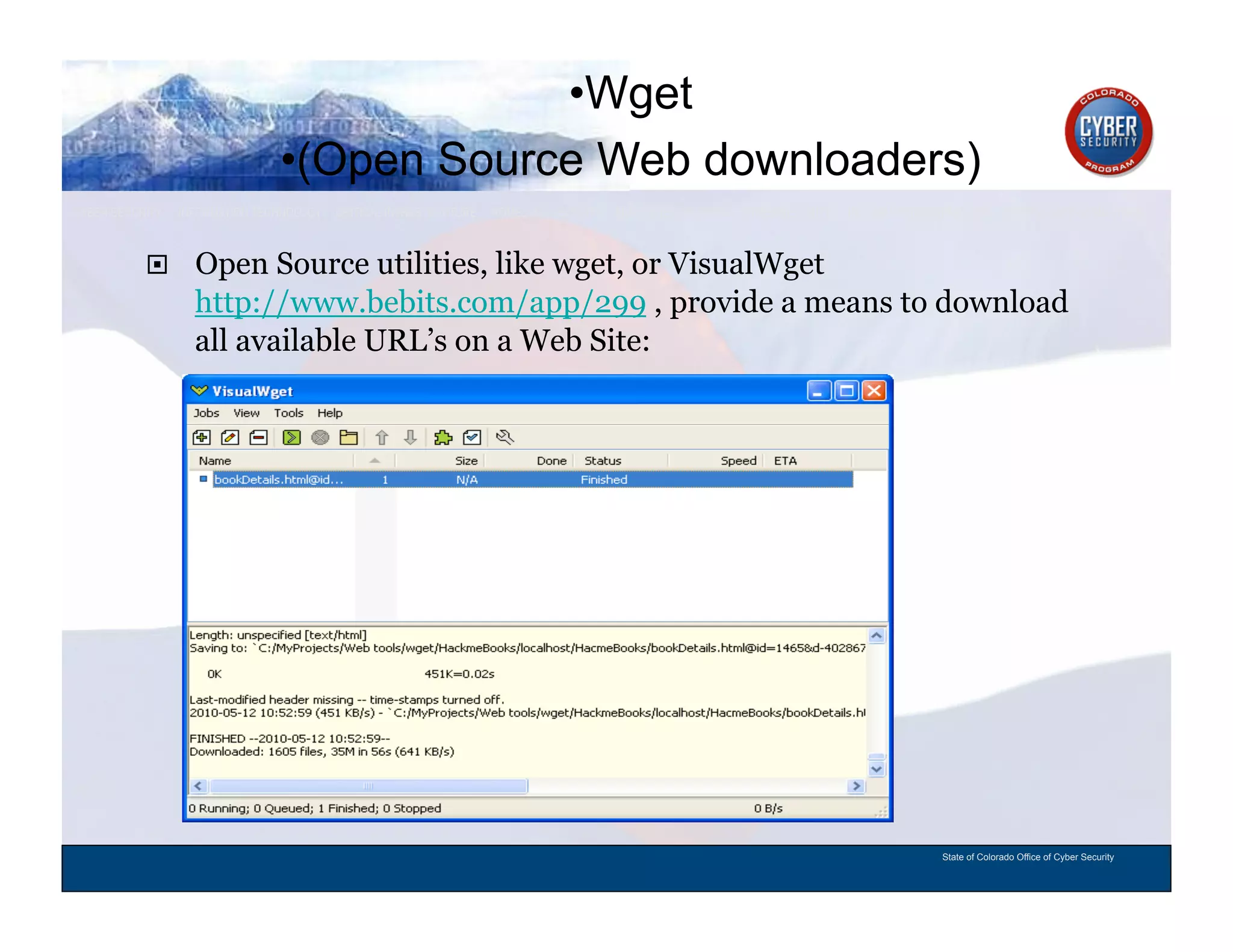The image size is (1233, 952).
Task: Sort by the Size column header
Action: [x=440, y=461]
